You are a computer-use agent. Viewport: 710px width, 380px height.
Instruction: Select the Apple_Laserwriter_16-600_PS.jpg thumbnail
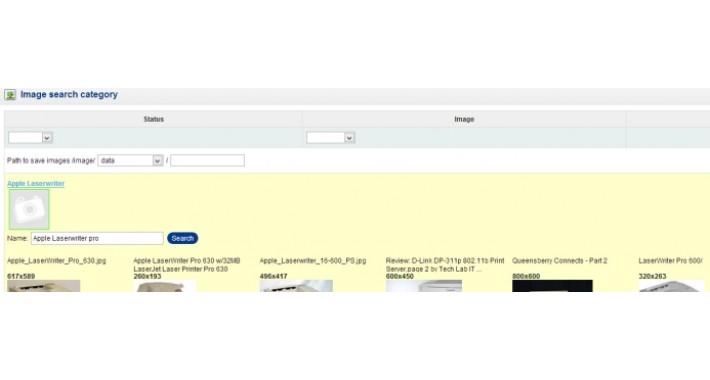[296, 286]
